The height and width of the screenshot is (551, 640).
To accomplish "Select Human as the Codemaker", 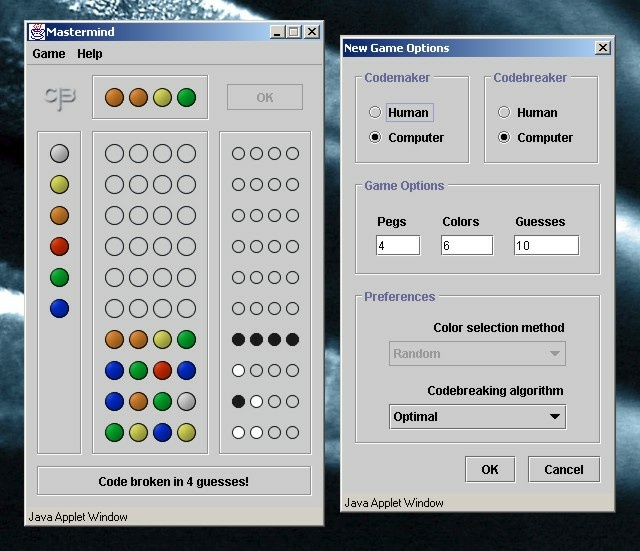I will pos(375,112).
